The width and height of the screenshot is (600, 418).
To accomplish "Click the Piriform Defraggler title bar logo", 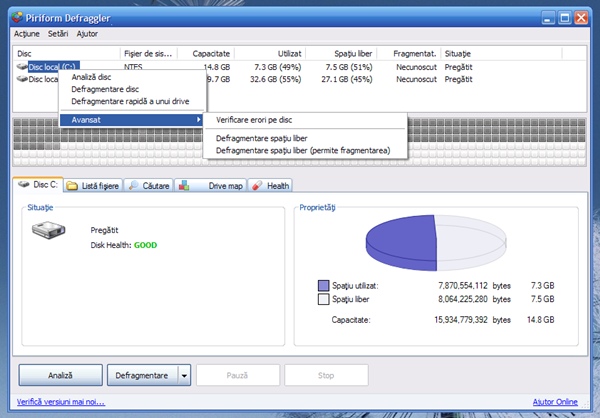I will pos(17,18).
